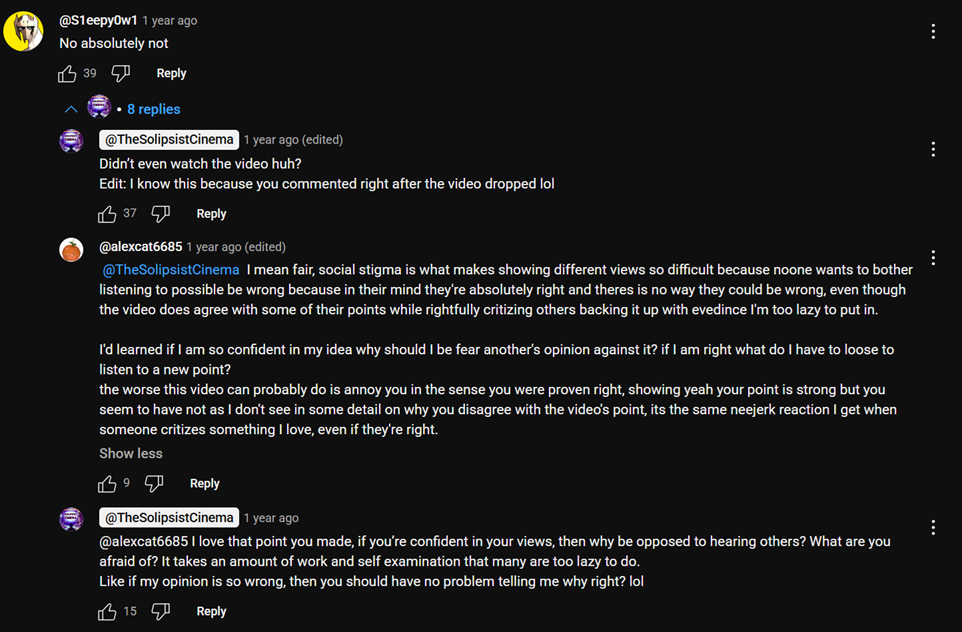Click the @TheSolipsistCinema name badge on last reply
The image size is (962, 632).
coord(169,518)
